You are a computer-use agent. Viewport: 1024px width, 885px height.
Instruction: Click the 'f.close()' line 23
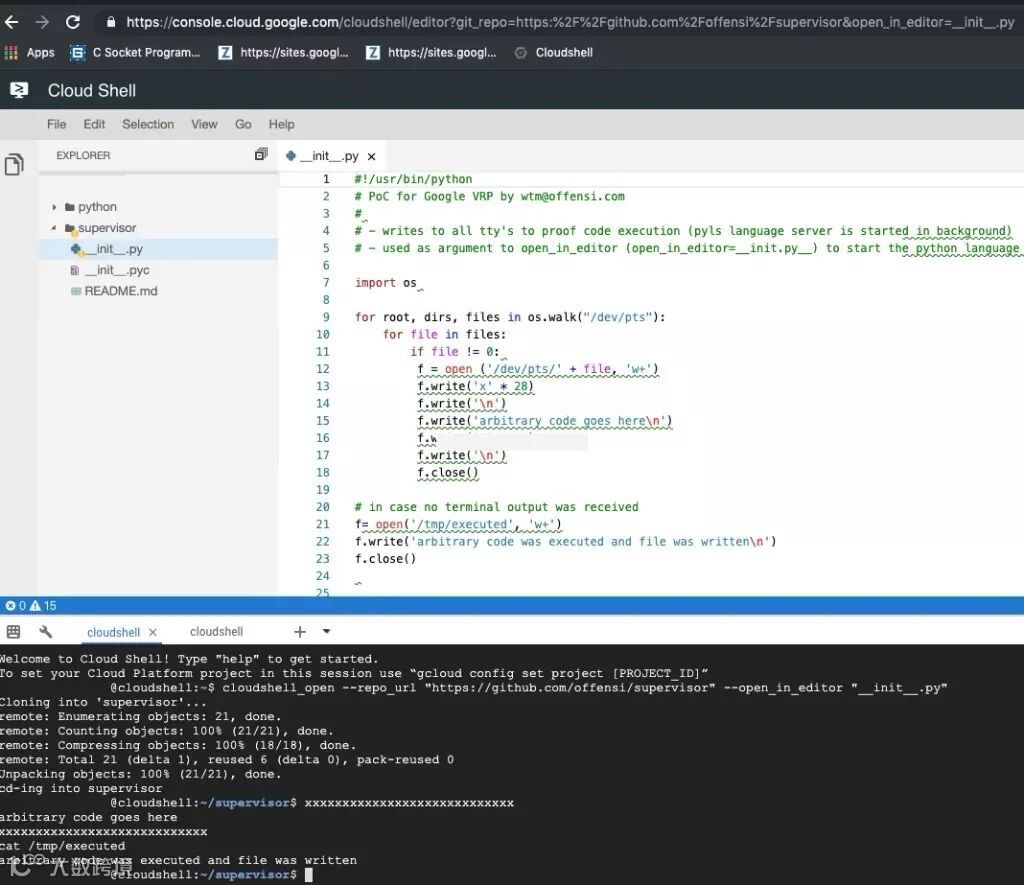(385, 558)
